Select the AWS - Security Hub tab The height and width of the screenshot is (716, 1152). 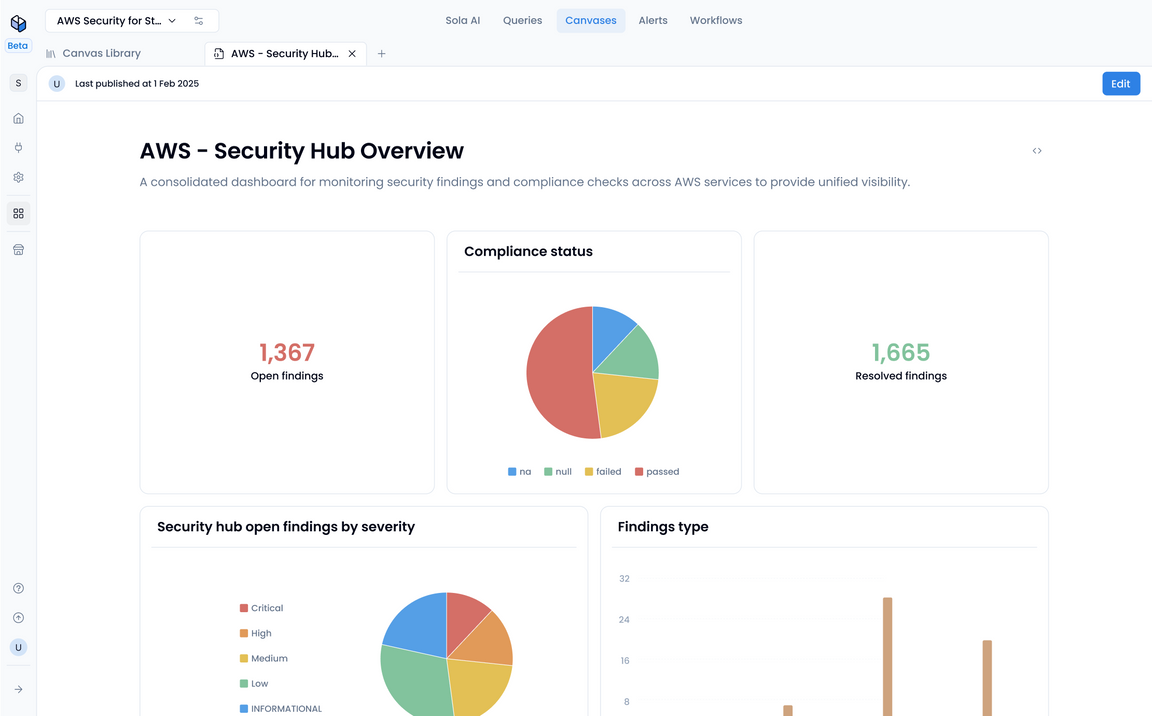[x=284, y=54]
